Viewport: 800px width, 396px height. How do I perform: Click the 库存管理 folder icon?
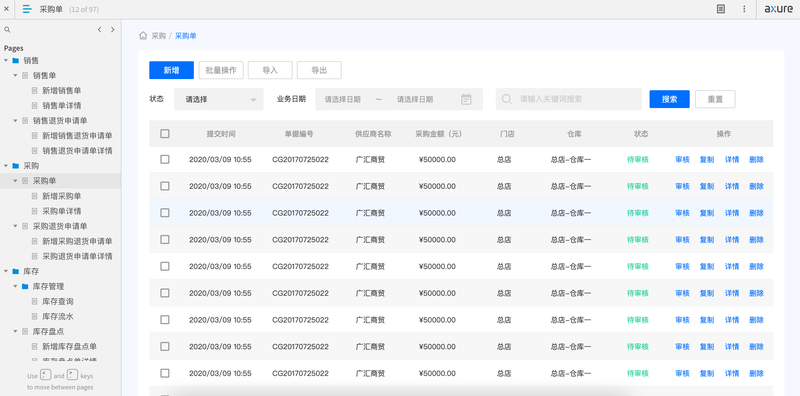coord(25,286)
